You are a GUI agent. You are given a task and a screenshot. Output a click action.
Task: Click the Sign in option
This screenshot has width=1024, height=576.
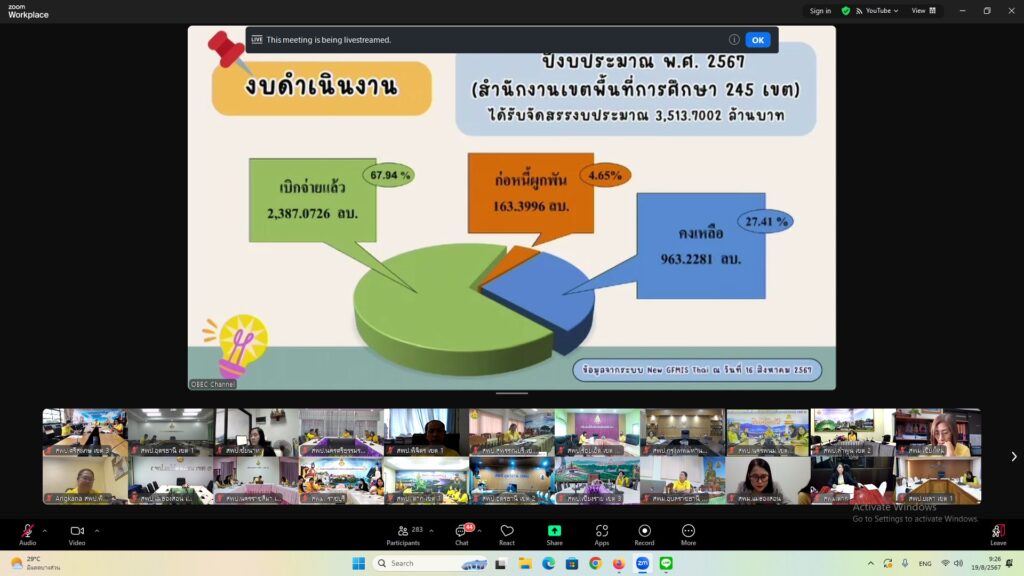(x=820, y=11)
